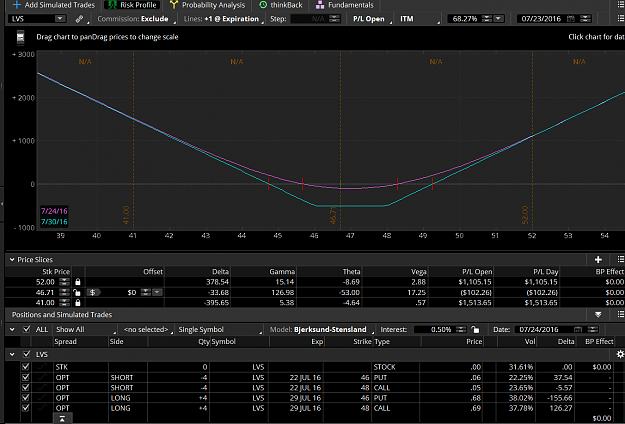This screenshot has width=625, height=424.
Task: Uncheck the LONG 48 CALL row checkbox
Action: coord(26,408)
